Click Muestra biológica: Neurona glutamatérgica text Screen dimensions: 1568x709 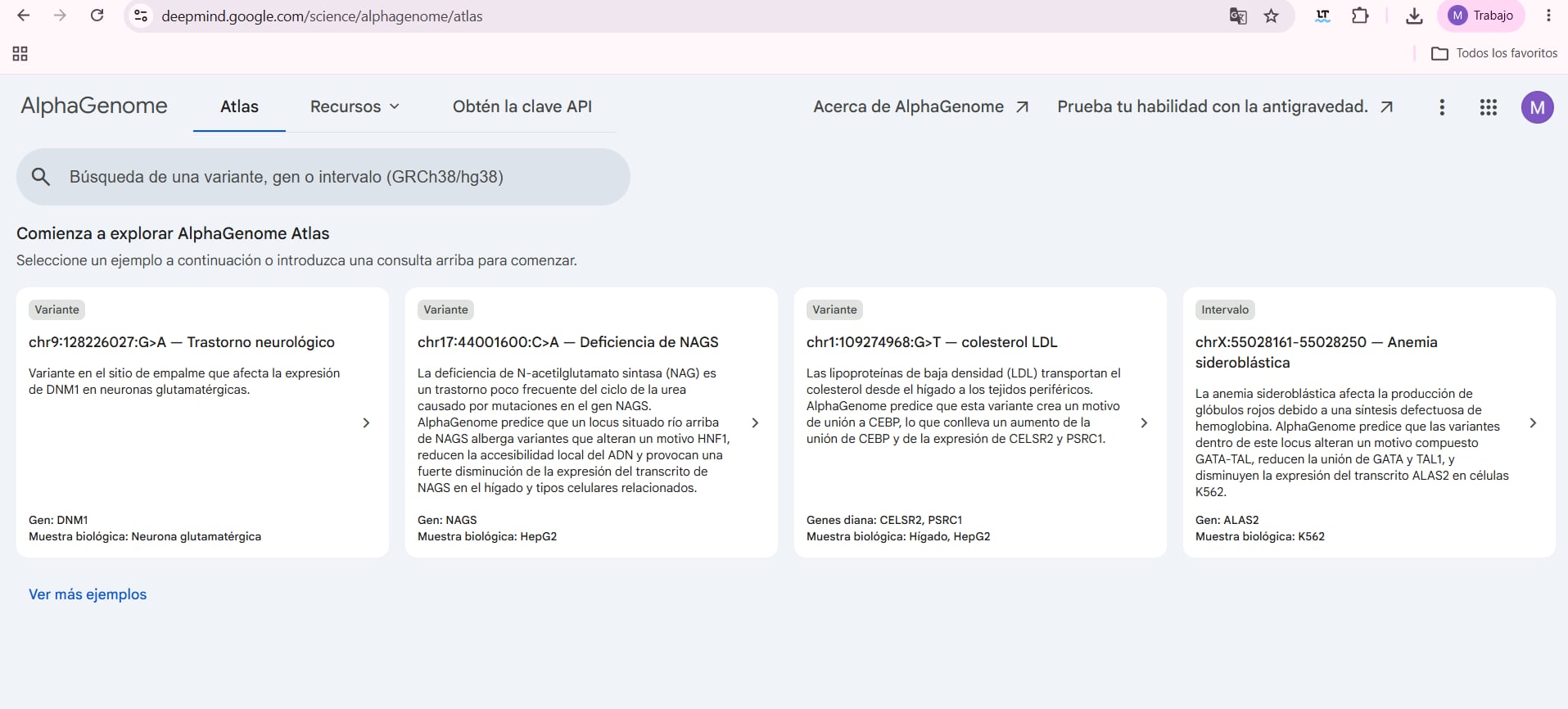[145, 536]
